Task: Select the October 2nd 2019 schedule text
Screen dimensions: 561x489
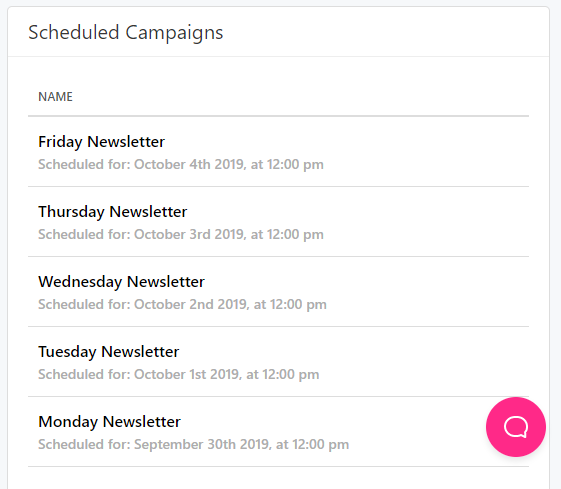Action: (182, 304)
